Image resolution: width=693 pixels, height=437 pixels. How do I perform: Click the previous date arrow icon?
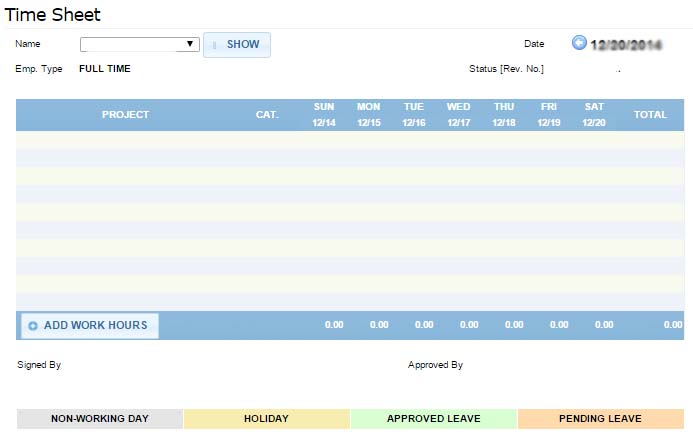pos(579,43)
